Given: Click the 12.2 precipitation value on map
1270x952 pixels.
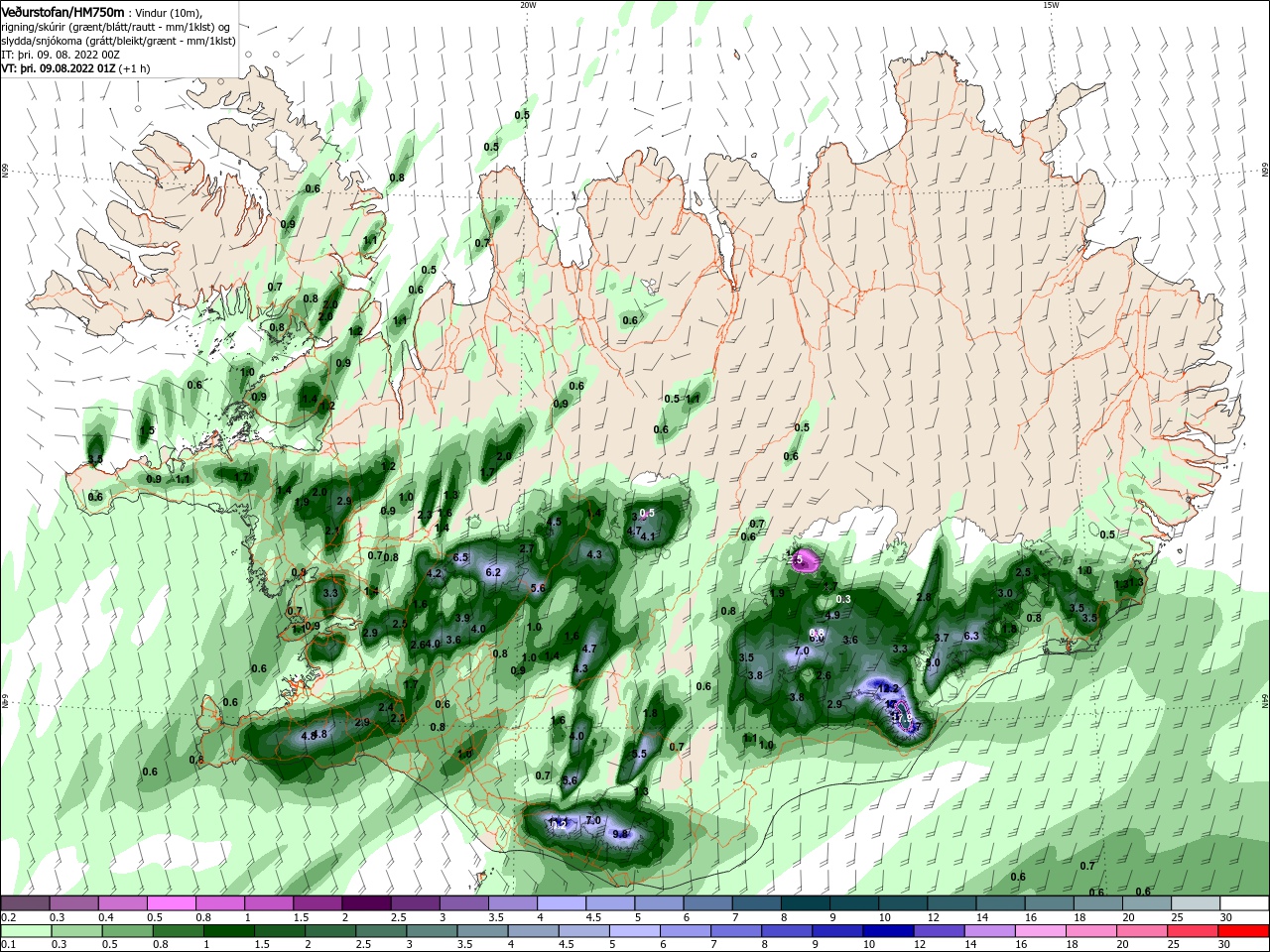Looking at the screenshot, I should (x=888, y=688).
